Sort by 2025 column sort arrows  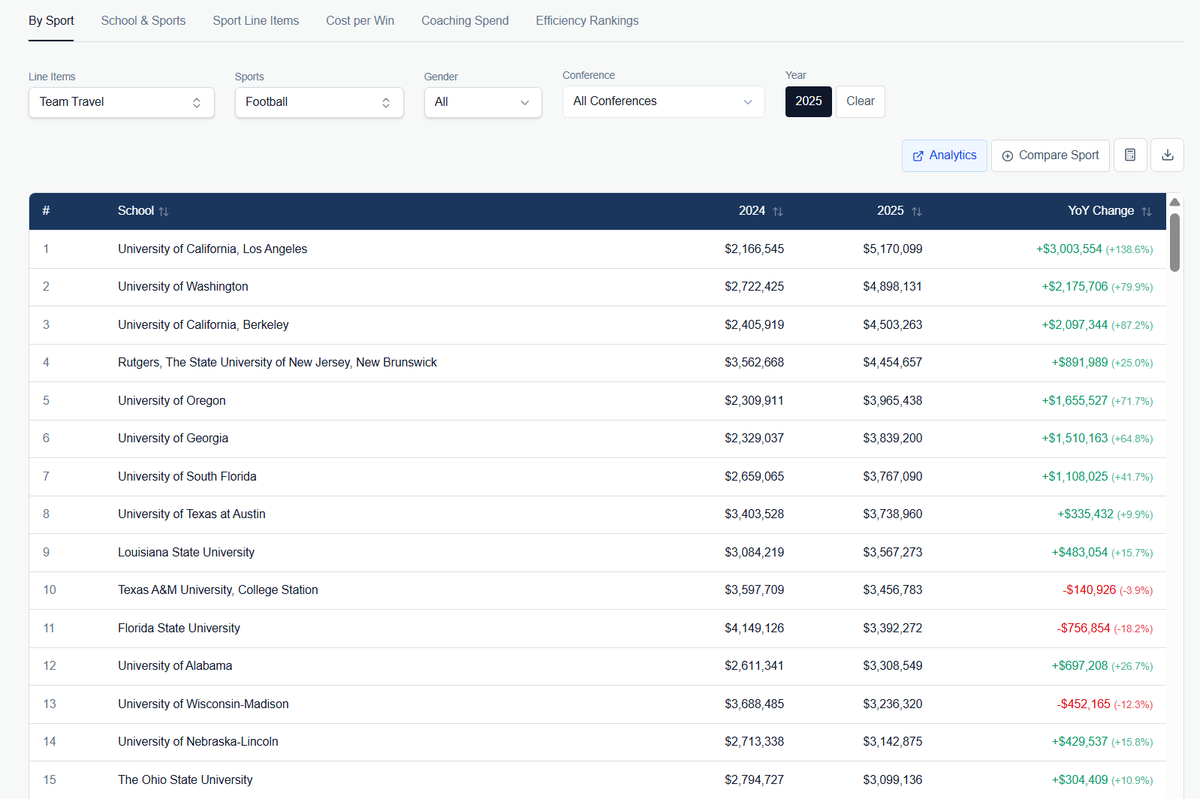(917, 211)
